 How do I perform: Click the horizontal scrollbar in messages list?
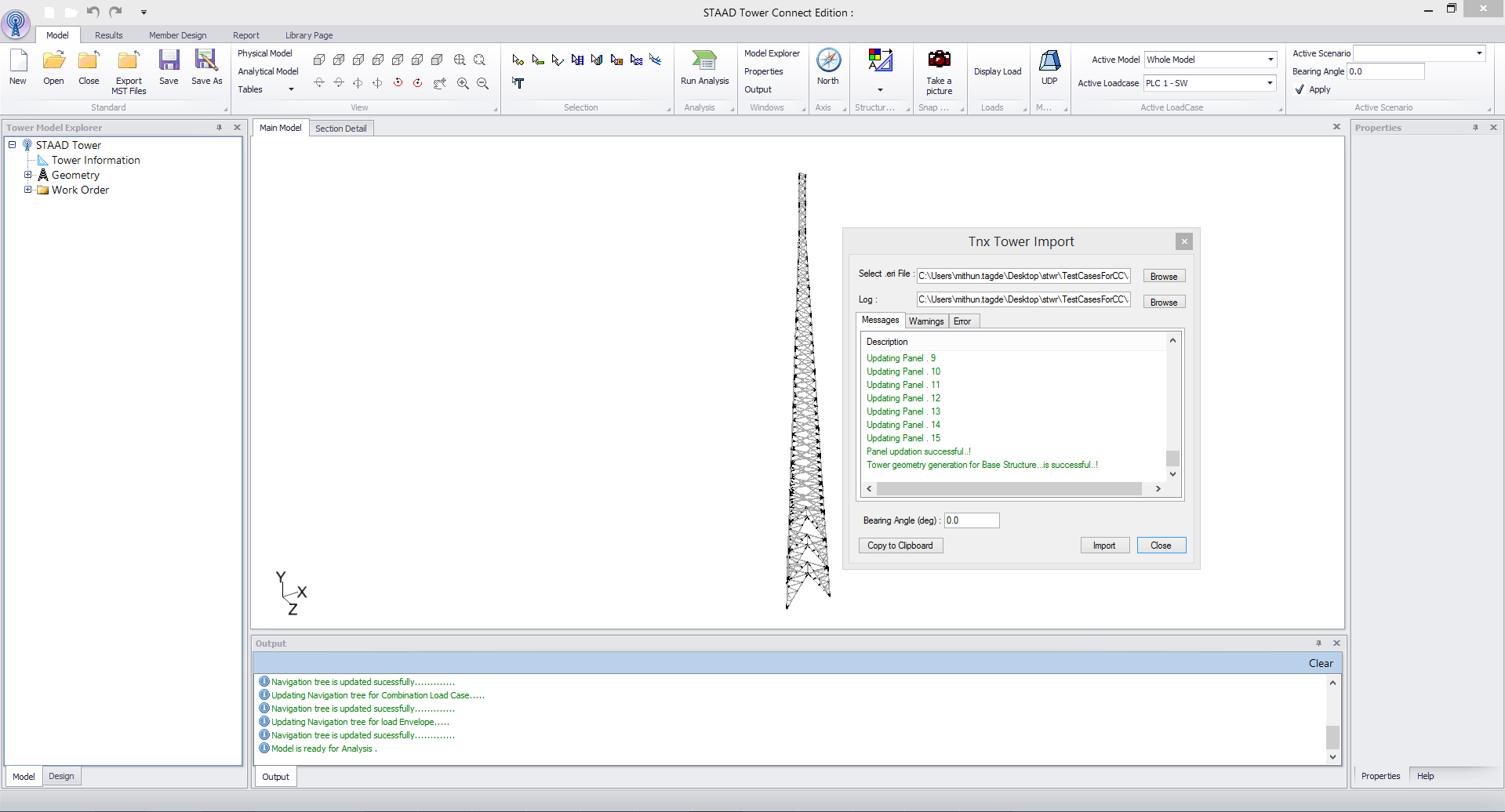point(1009,489)
